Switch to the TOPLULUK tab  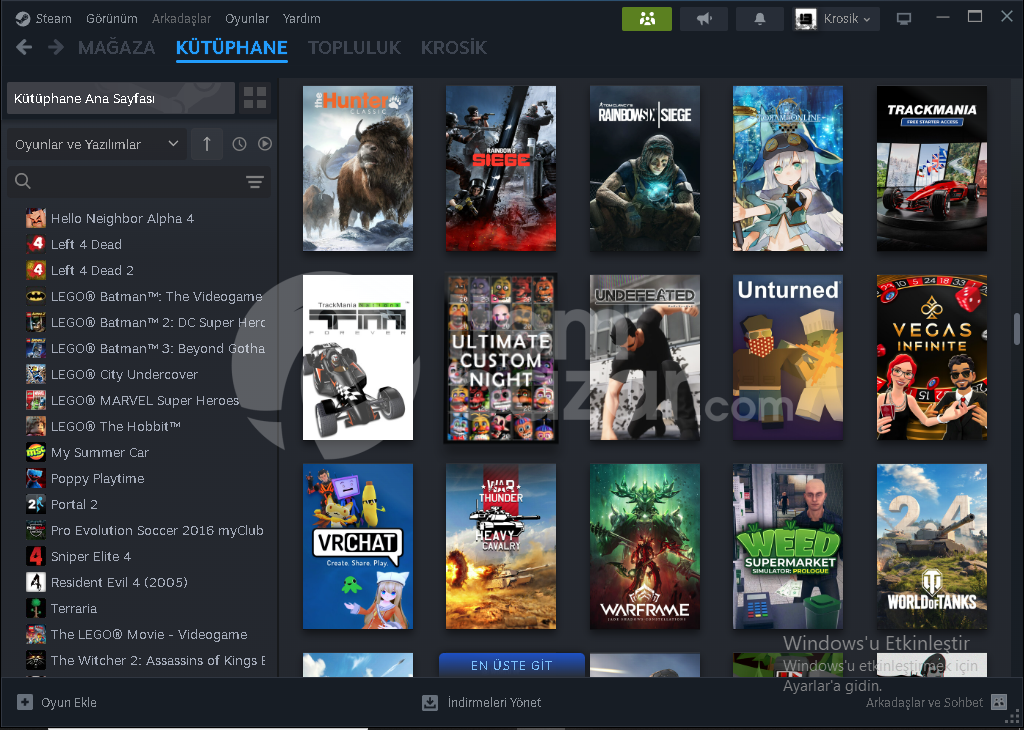(354, 48)
